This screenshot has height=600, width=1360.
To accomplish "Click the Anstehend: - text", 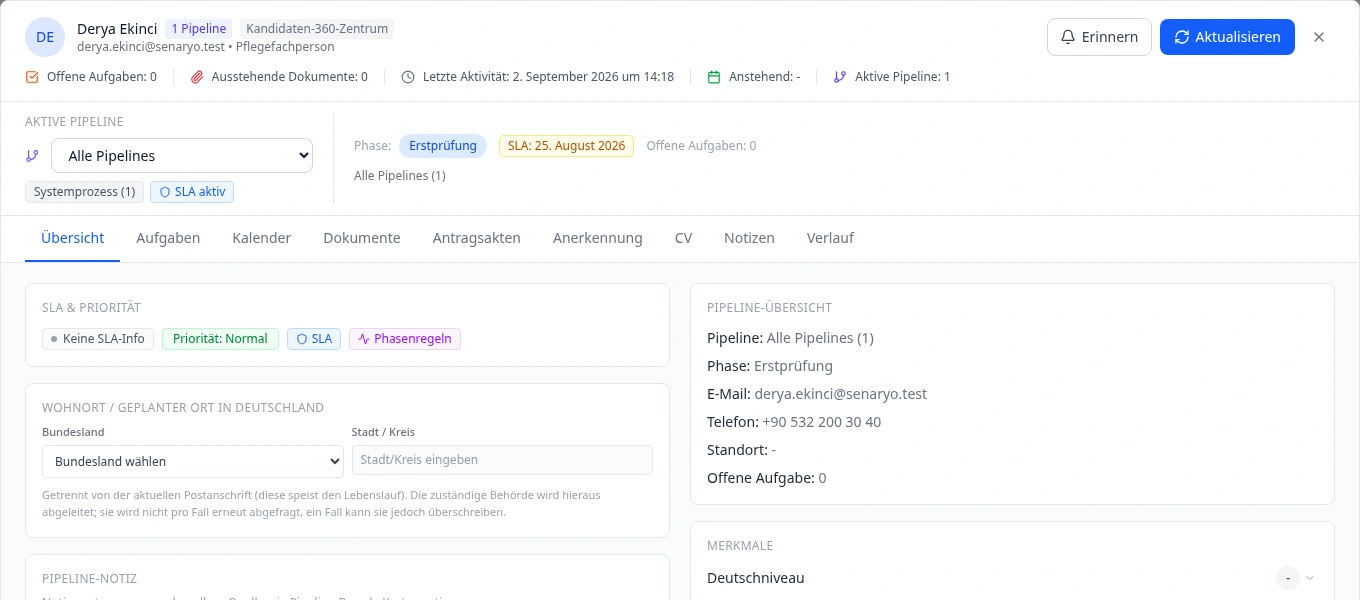I will pyautogui.click(x=765, y=77).
